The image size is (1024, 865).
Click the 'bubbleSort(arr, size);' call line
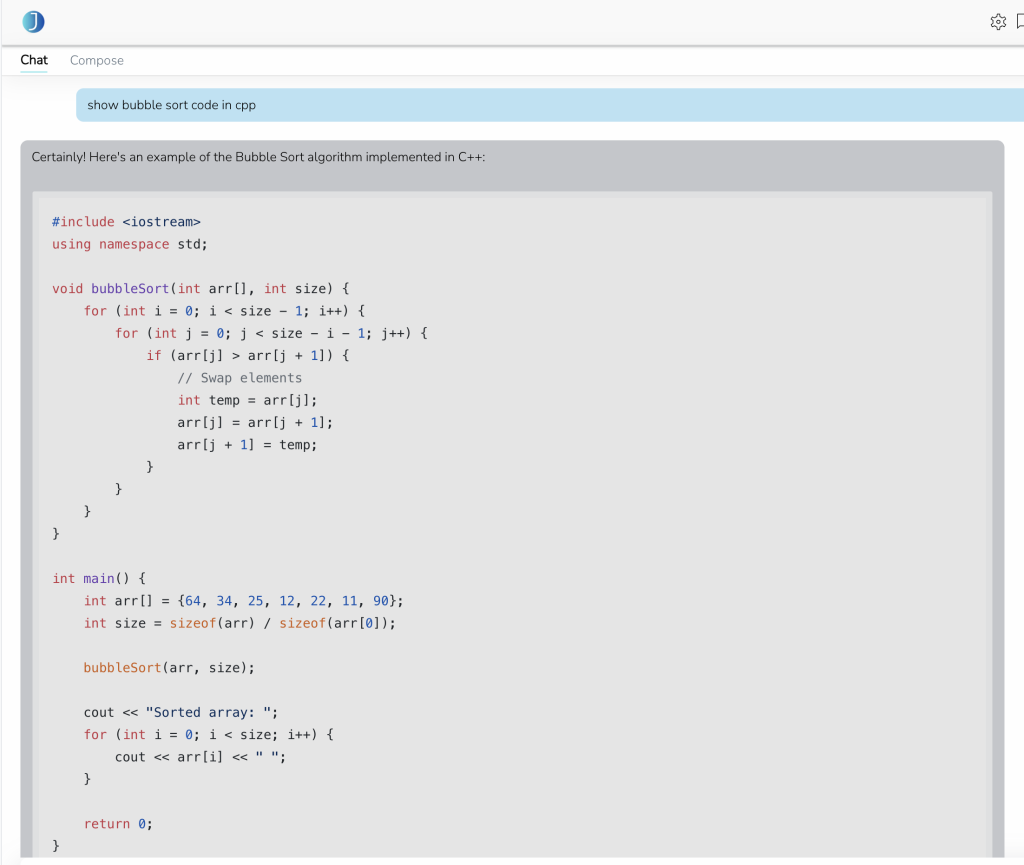tap(169, 667)
